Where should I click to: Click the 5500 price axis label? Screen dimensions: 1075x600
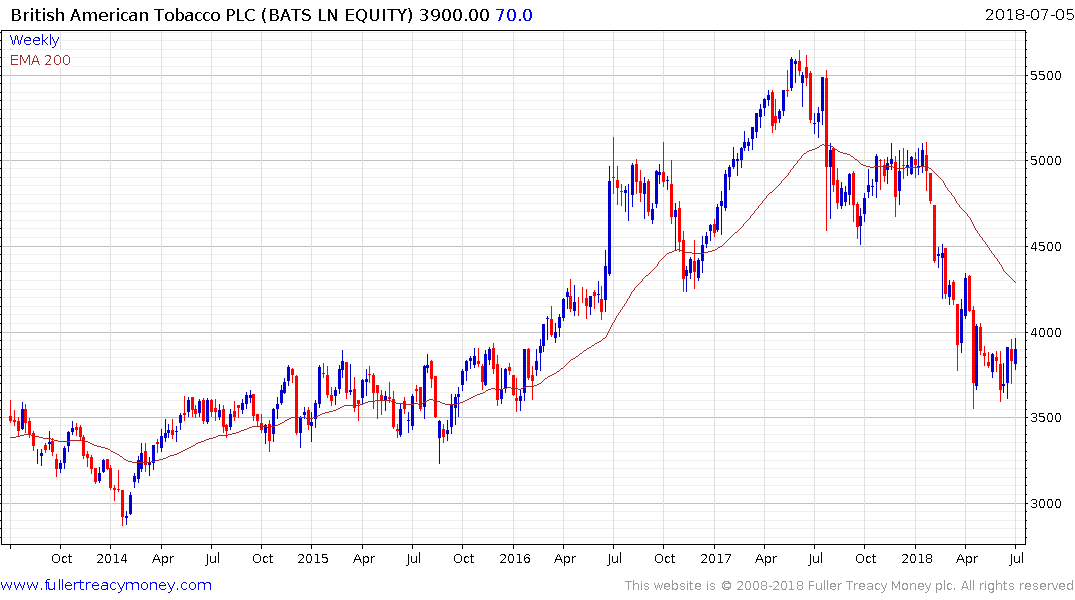1046,75
